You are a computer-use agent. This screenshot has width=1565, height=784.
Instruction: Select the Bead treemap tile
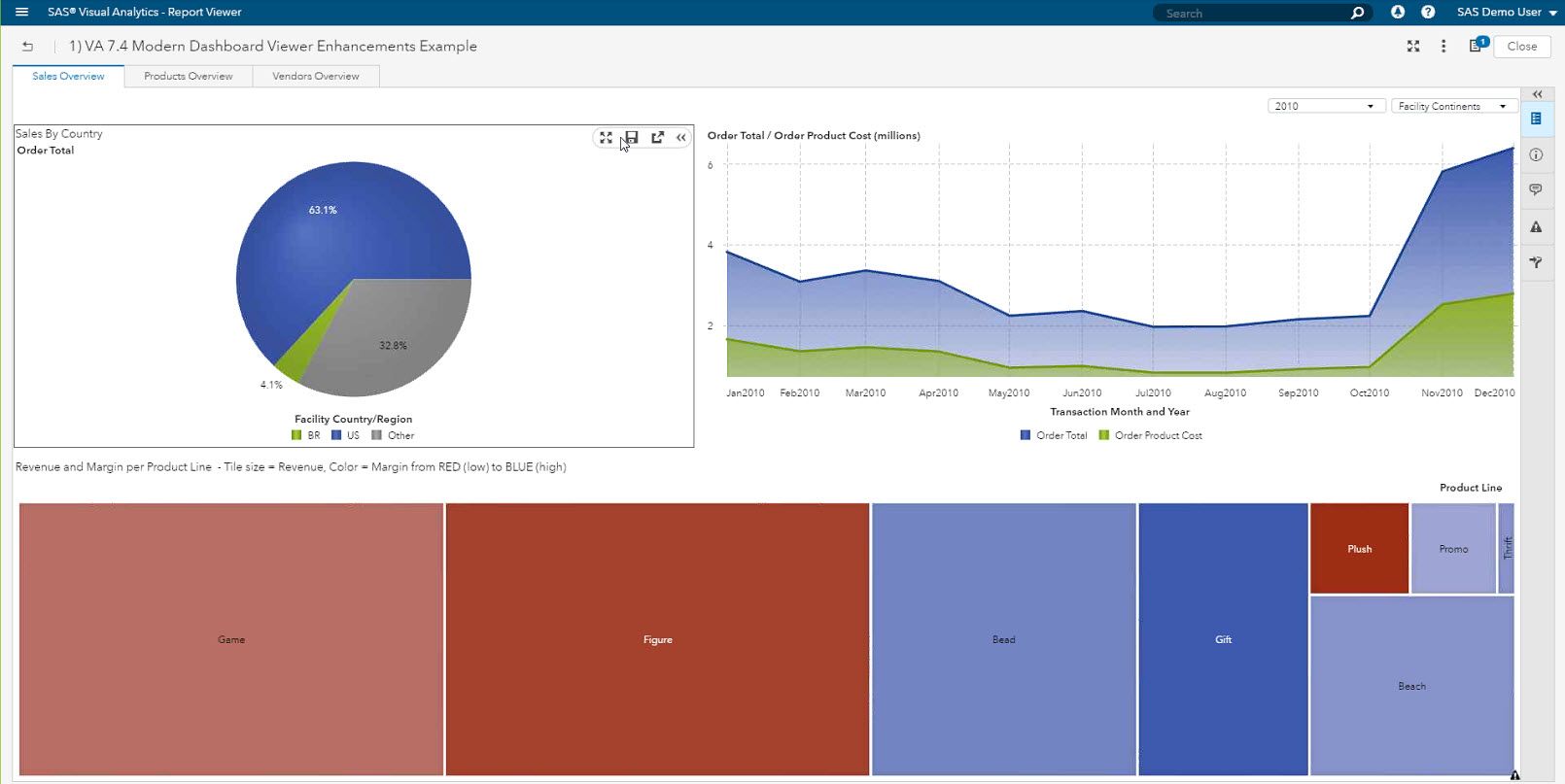[x=1004, y=639]
